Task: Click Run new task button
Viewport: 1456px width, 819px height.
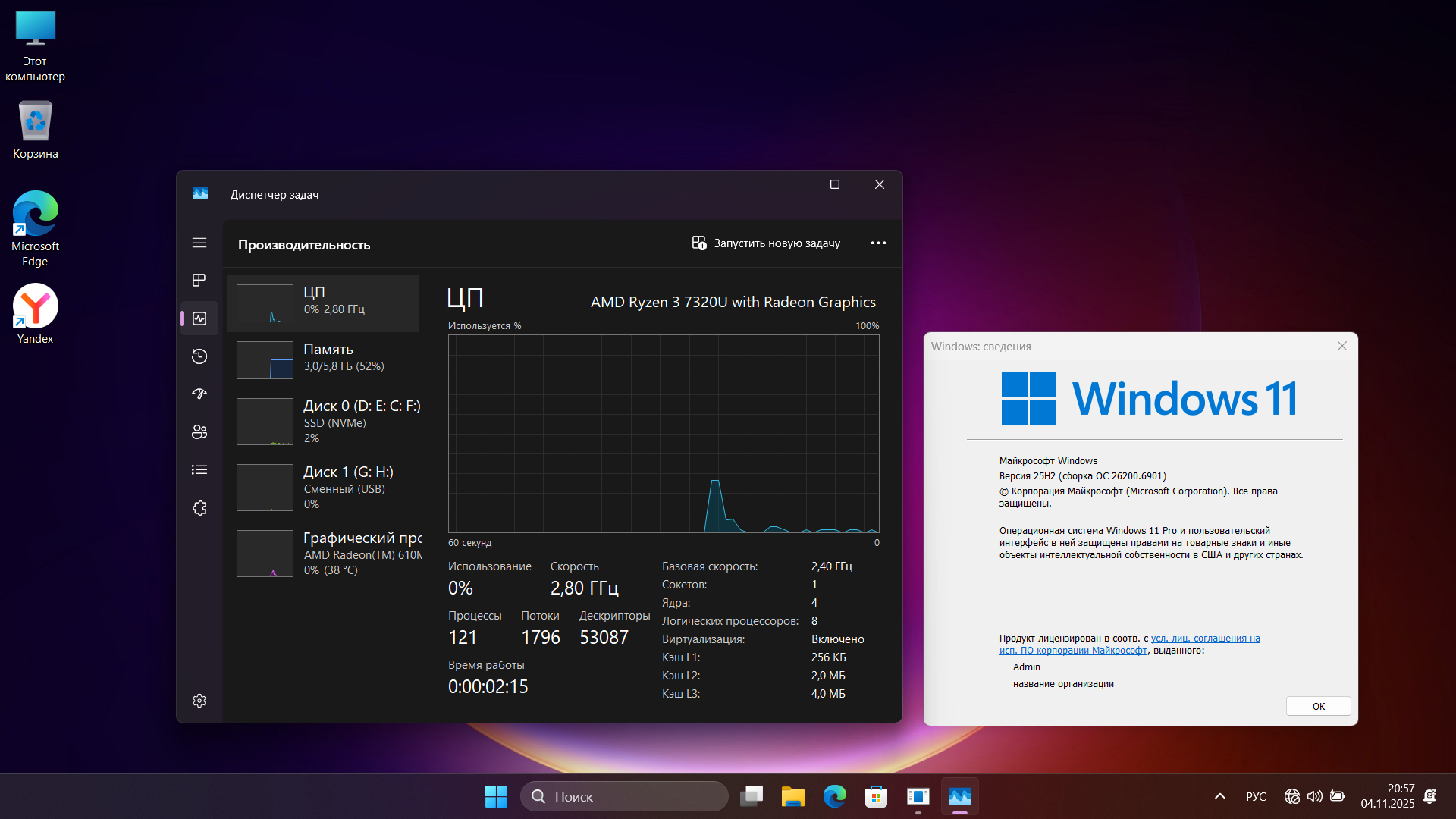Action: coord(766,243)
